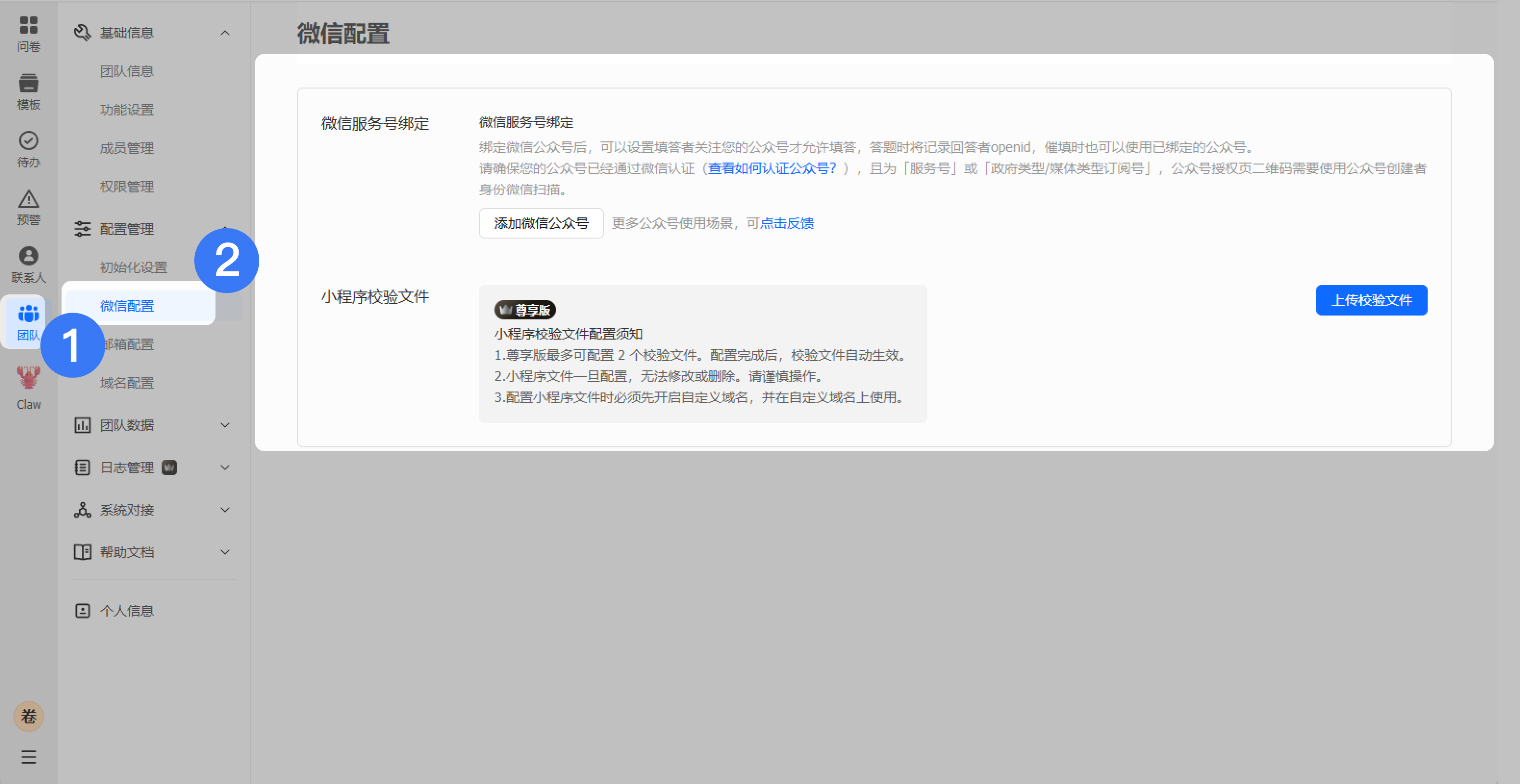Click 团队数据 section label
The width and height of the screenshot is (1520, 784).
127,425
